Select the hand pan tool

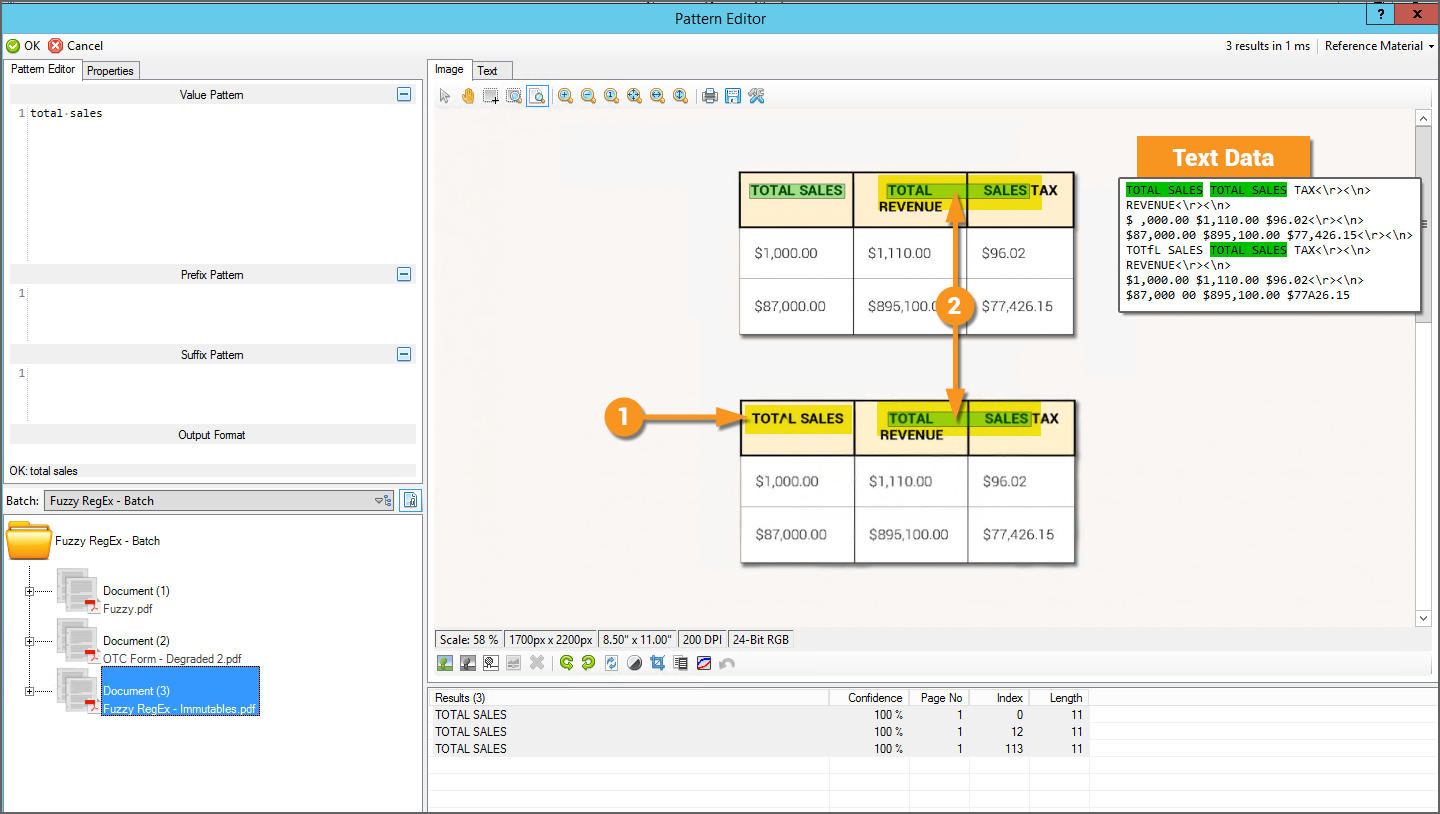(x=468, y=96)
